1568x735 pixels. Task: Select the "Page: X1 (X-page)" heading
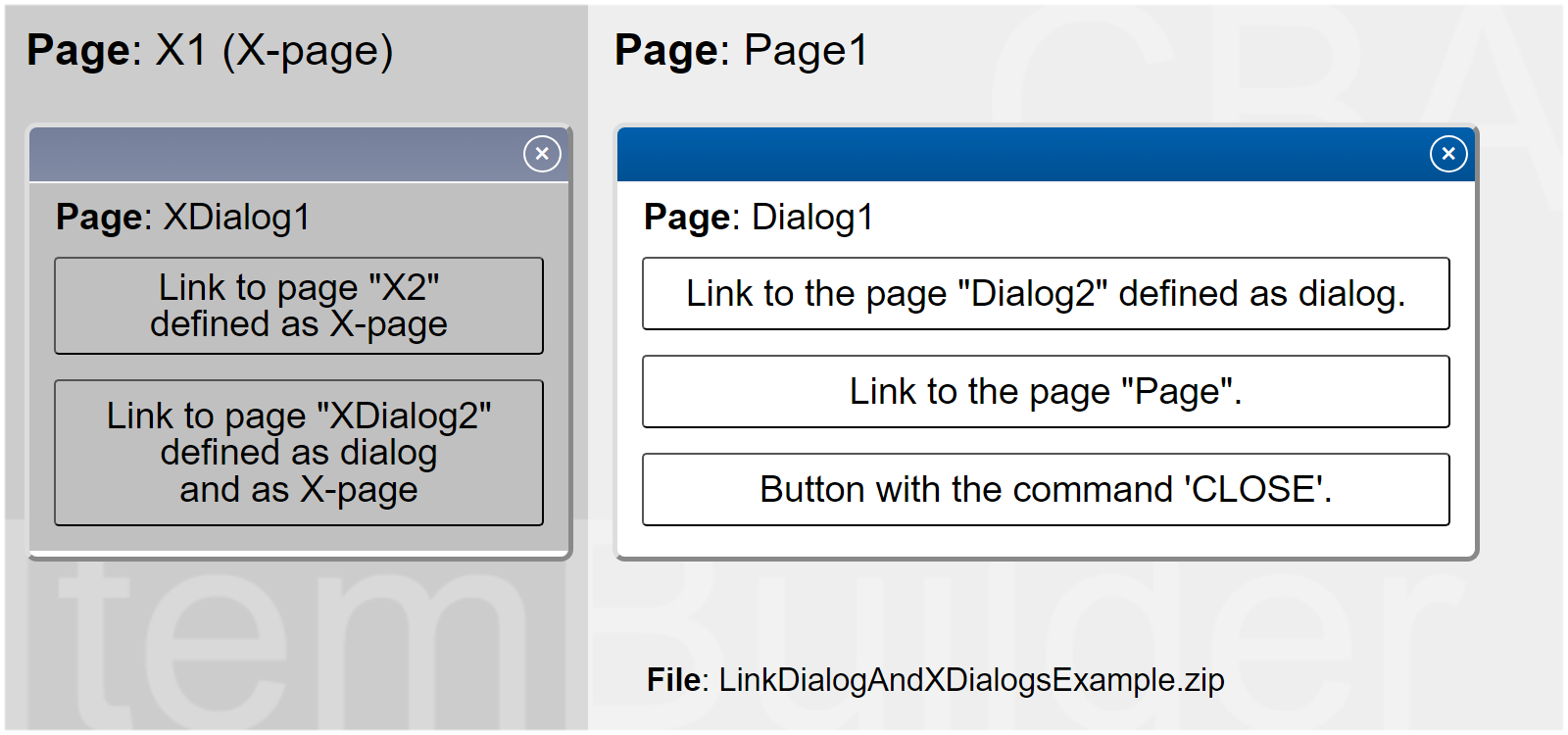210,51
